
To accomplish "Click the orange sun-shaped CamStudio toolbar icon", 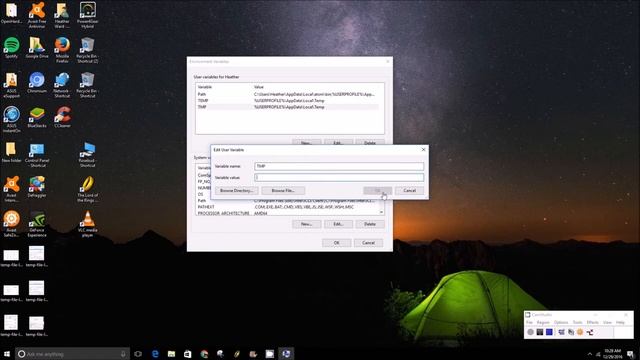I will tap(580, 332).
